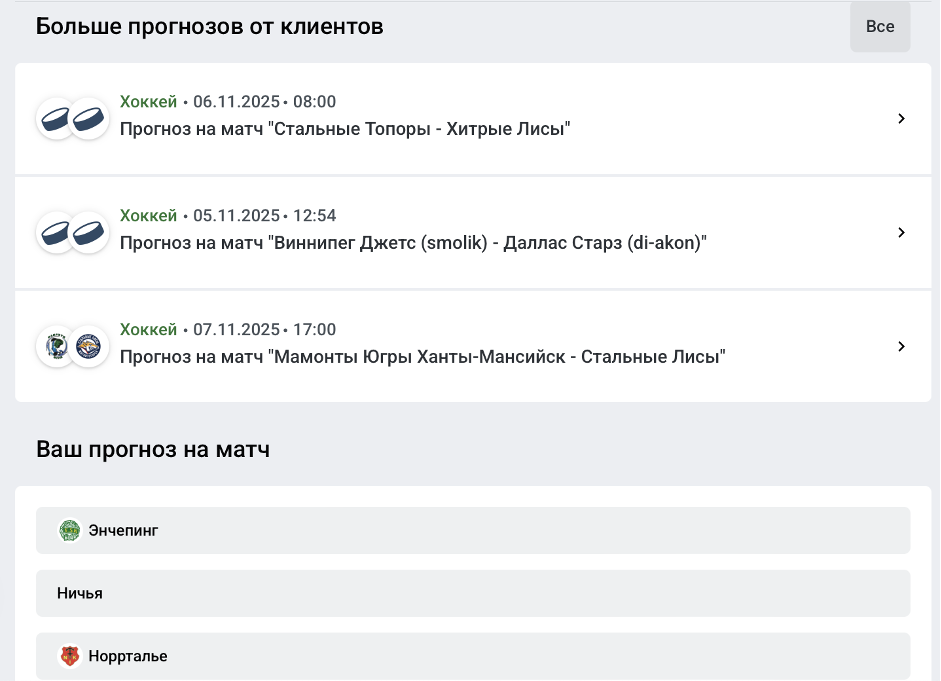This screenshot has height=681, width=941.
Task: Open the "Виннипег Джетс - Даллас Старз" forecast title
Action: click(413, 243)
